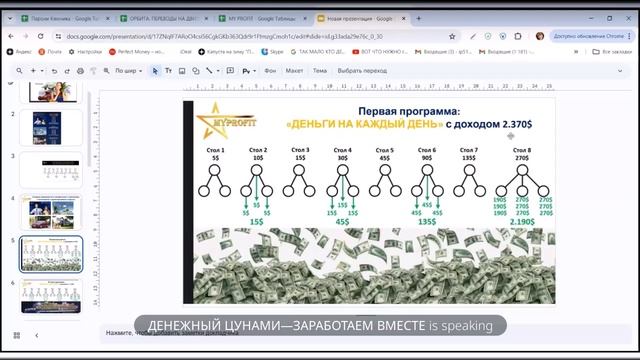Select slide 4 thumbnail
Screen dimensions: 640x360
51,212
